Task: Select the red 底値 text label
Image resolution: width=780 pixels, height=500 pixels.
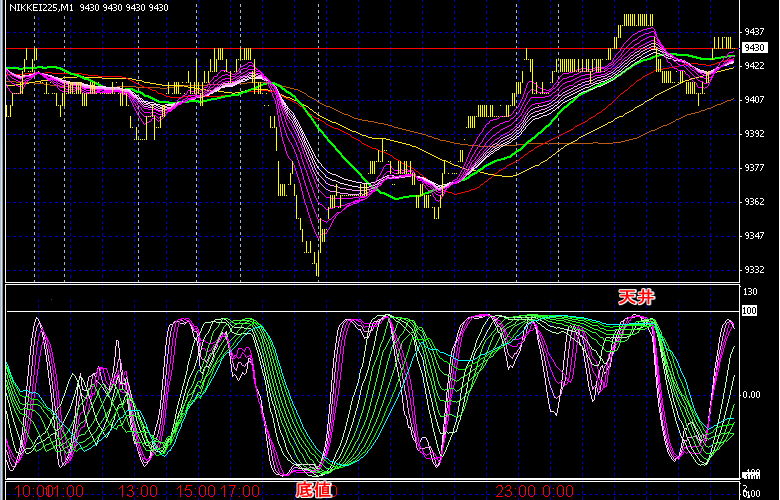Action: point(314,491)
